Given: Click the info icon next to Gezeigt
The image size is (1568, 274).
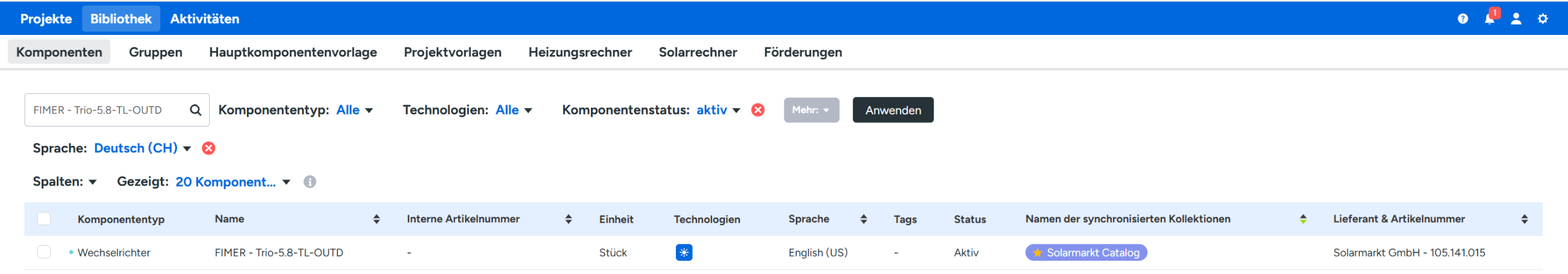Looking at the screenshot, I should [x=310, y=182].
